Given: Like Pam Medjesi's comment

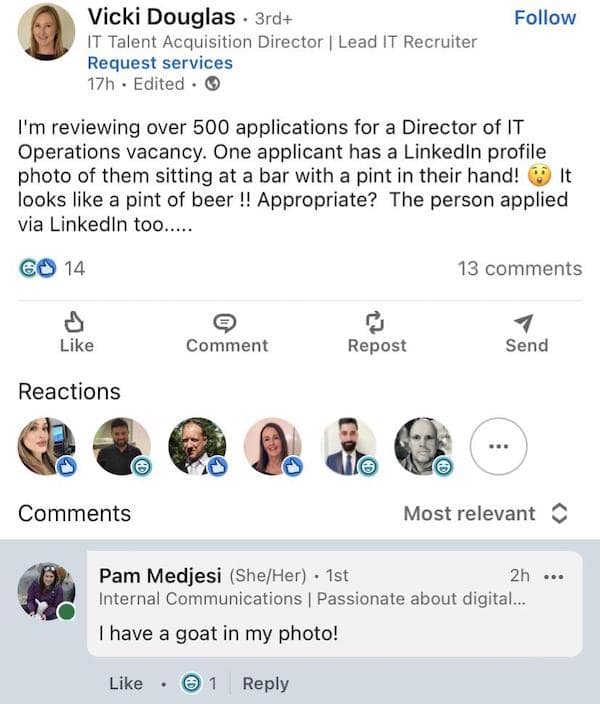Looking at the screenshot, I should pos(125,684).
